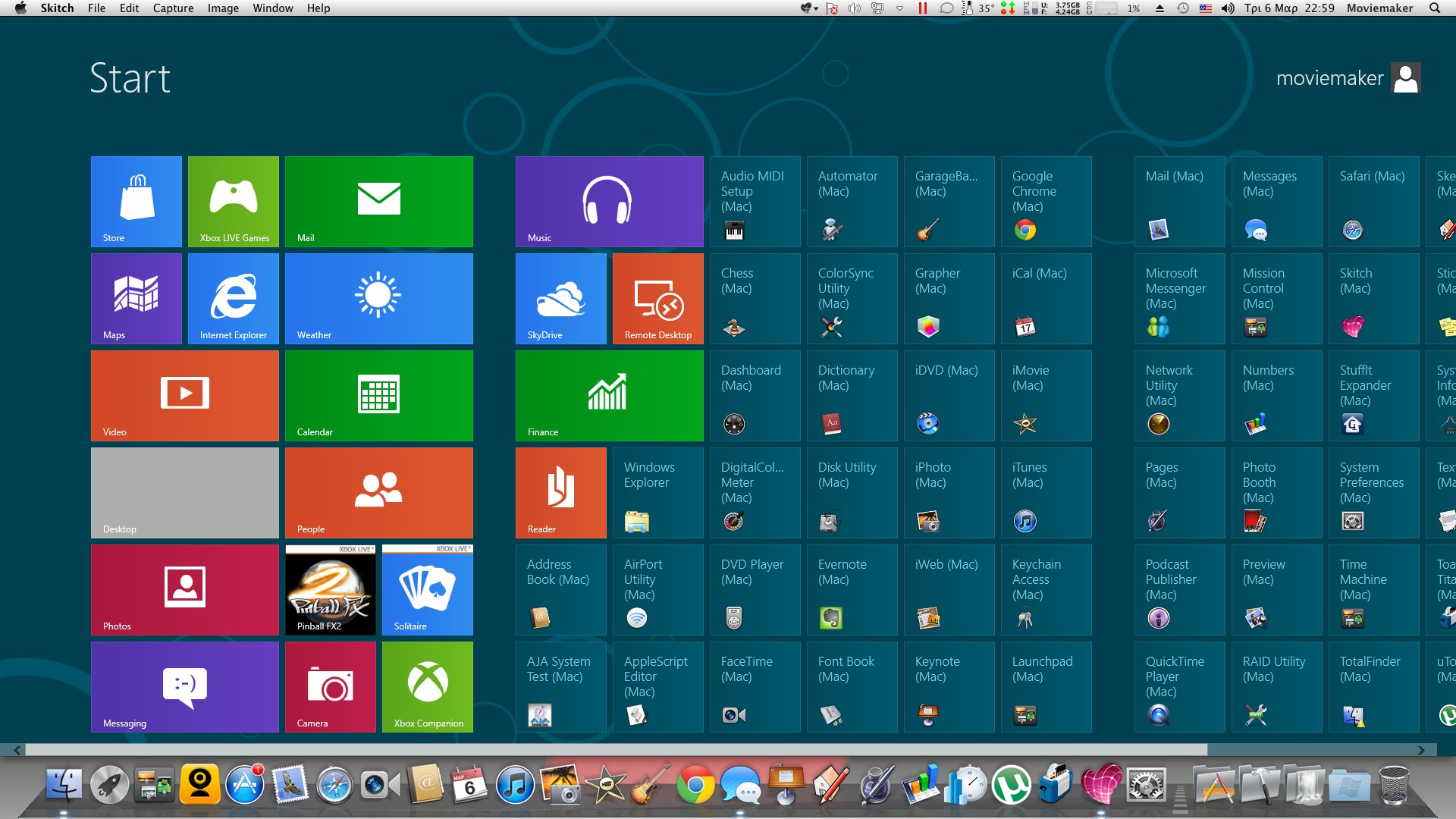Open Automator (Mac) tile

(x=852, y=202)
